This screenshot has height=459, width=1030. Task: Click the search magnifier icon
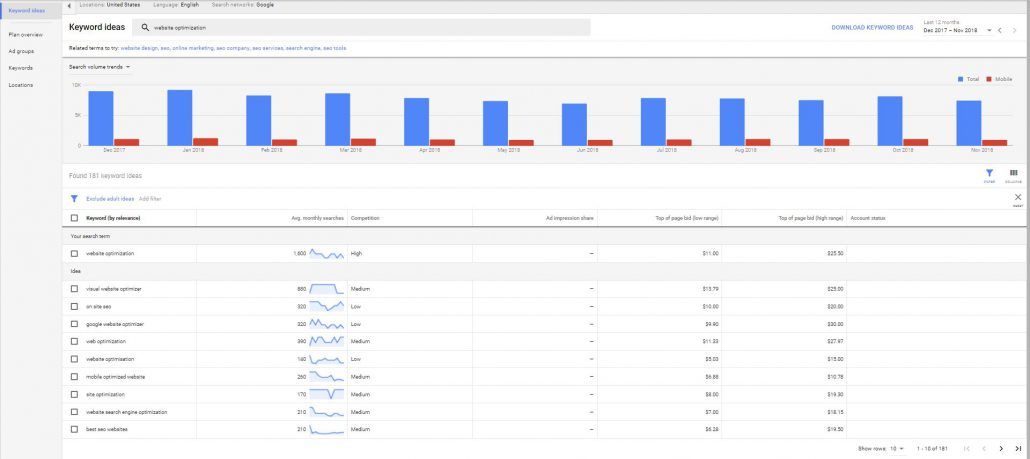[x=146, y=28]
